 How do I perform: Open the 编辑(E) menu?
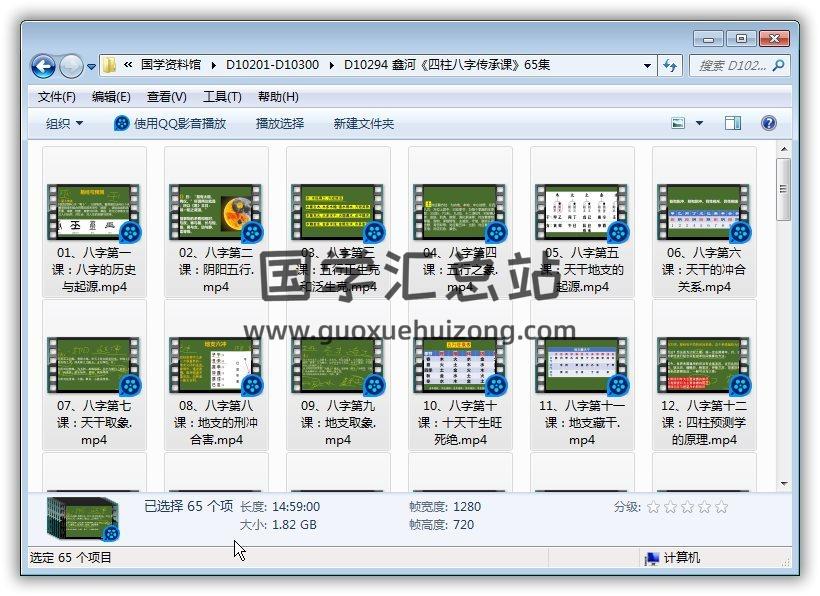111,97
